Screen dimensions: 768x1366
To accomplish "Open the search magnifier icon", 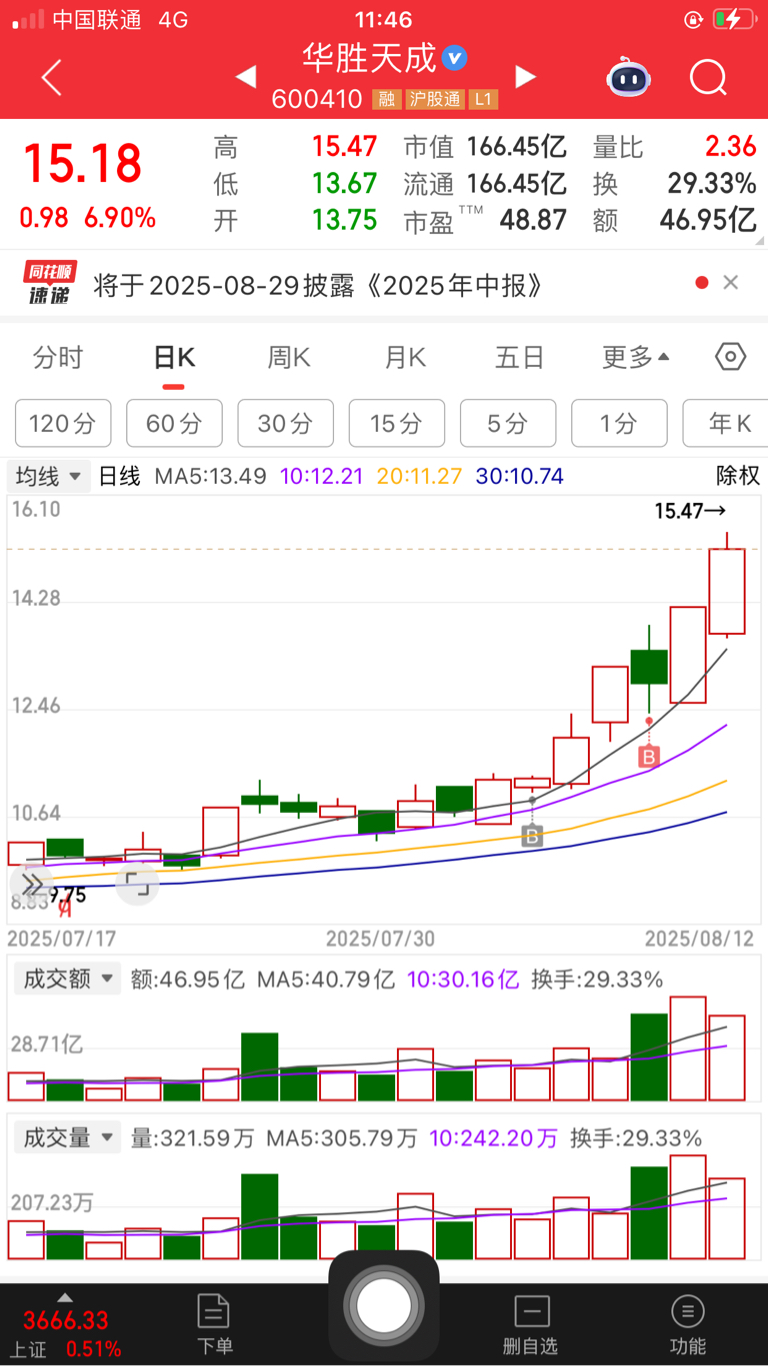I will tap(708, 77).
